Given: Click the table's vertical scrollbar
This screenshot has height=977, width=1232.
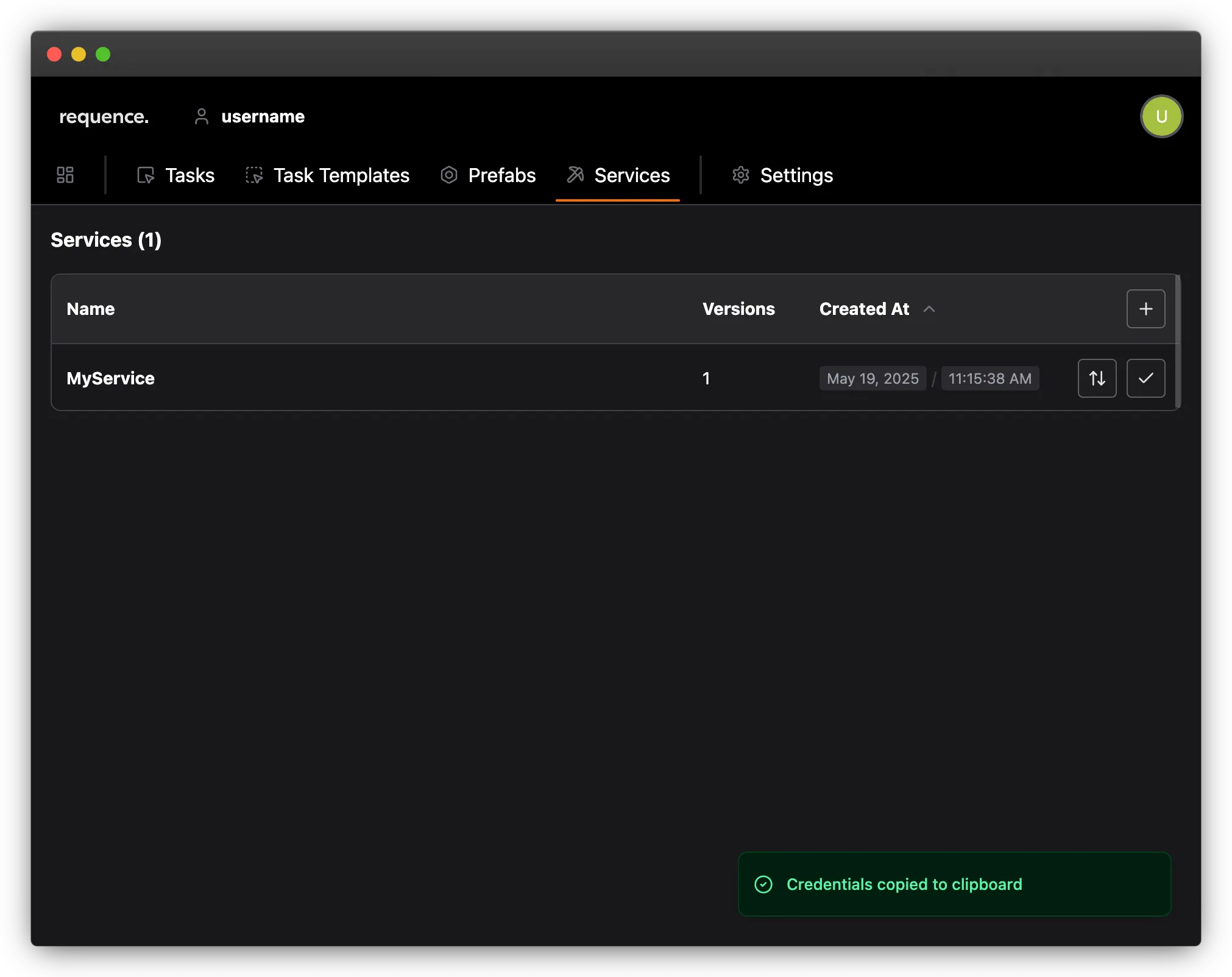Looking at the screenshot, I should (1178, 341).
